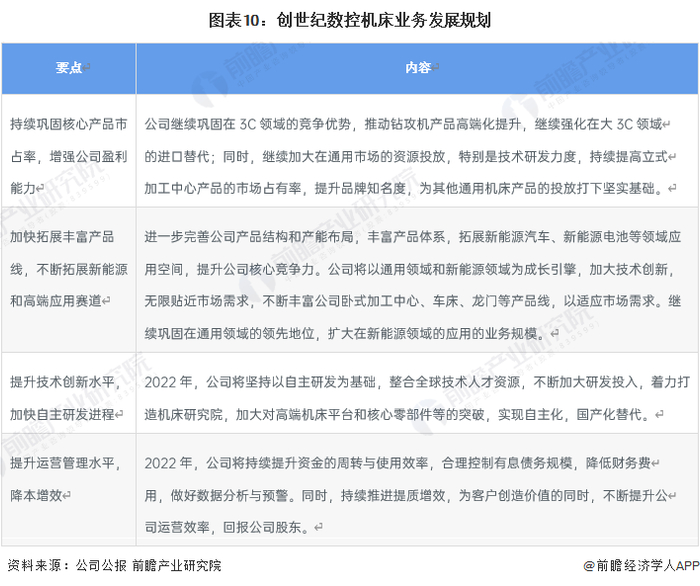This screenshot has width=700, height=586.
Task: Click the cell 持续巩固核心产品市占率，增强公司盈利能力
Action: tap(69, 150)
